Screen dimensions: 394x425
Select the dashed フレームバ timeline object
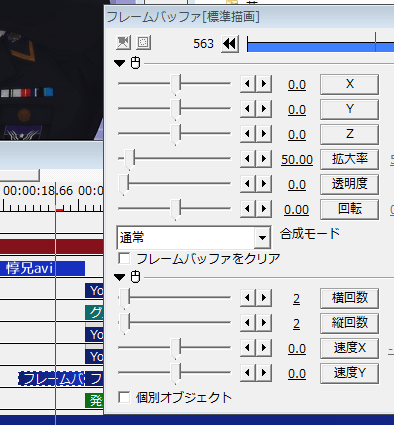coord(51,379)
